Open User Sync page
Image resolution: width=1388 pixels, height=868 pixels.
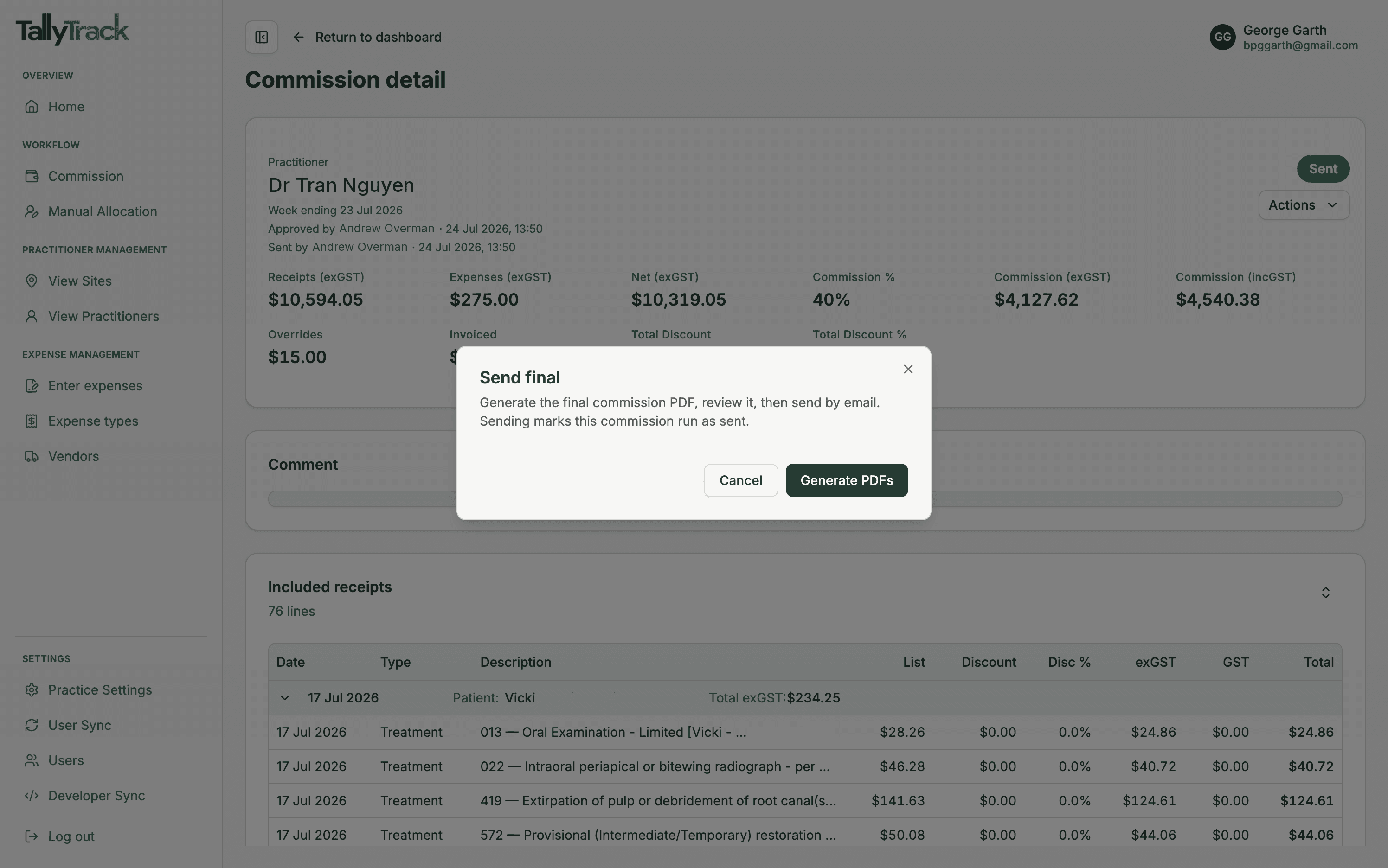pos(80,726)
